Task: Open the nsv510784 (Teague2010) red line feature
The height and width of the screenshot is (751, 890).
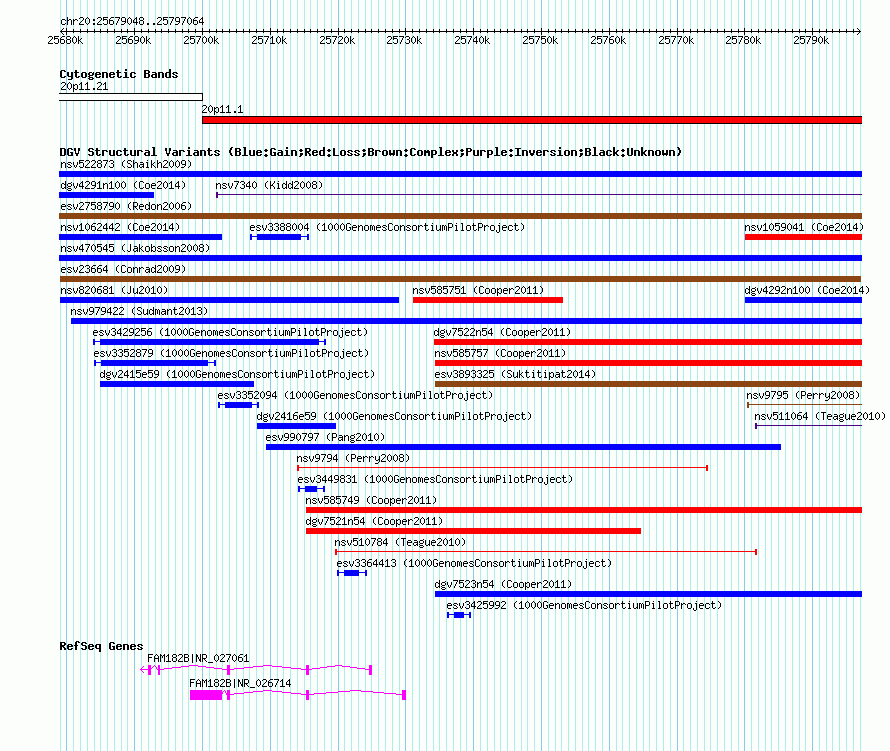Action: coord(545,552)
